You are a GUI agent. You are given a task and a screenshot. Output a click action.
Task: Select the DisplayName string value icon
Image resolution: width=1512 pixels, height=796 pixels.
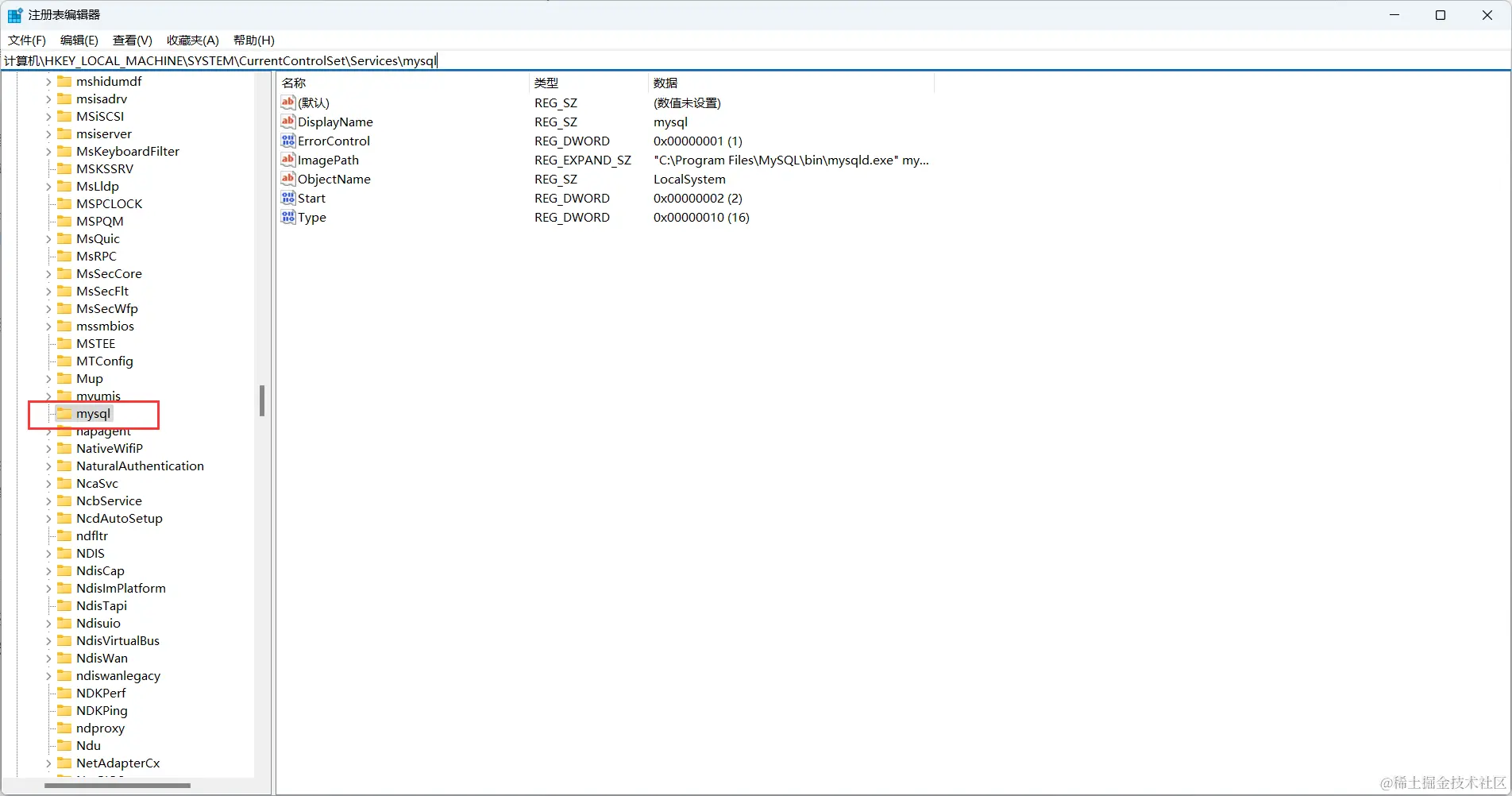tap(288, 122)
